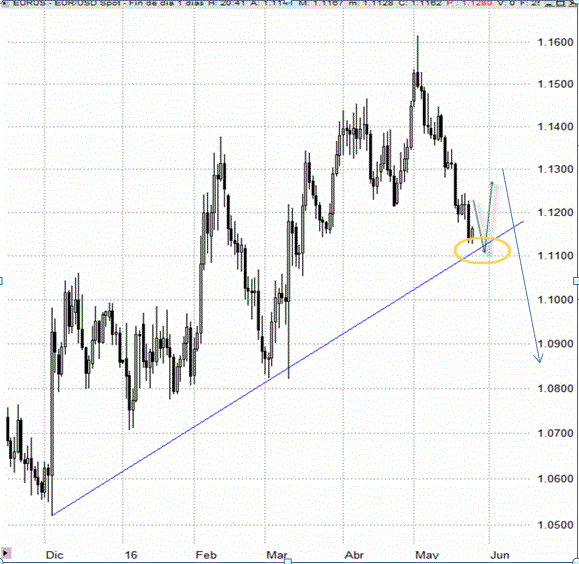Click the small play arrow beside Dic
Image resolution: width=579 pixels, height=564 pixels.
click(6, 553)
